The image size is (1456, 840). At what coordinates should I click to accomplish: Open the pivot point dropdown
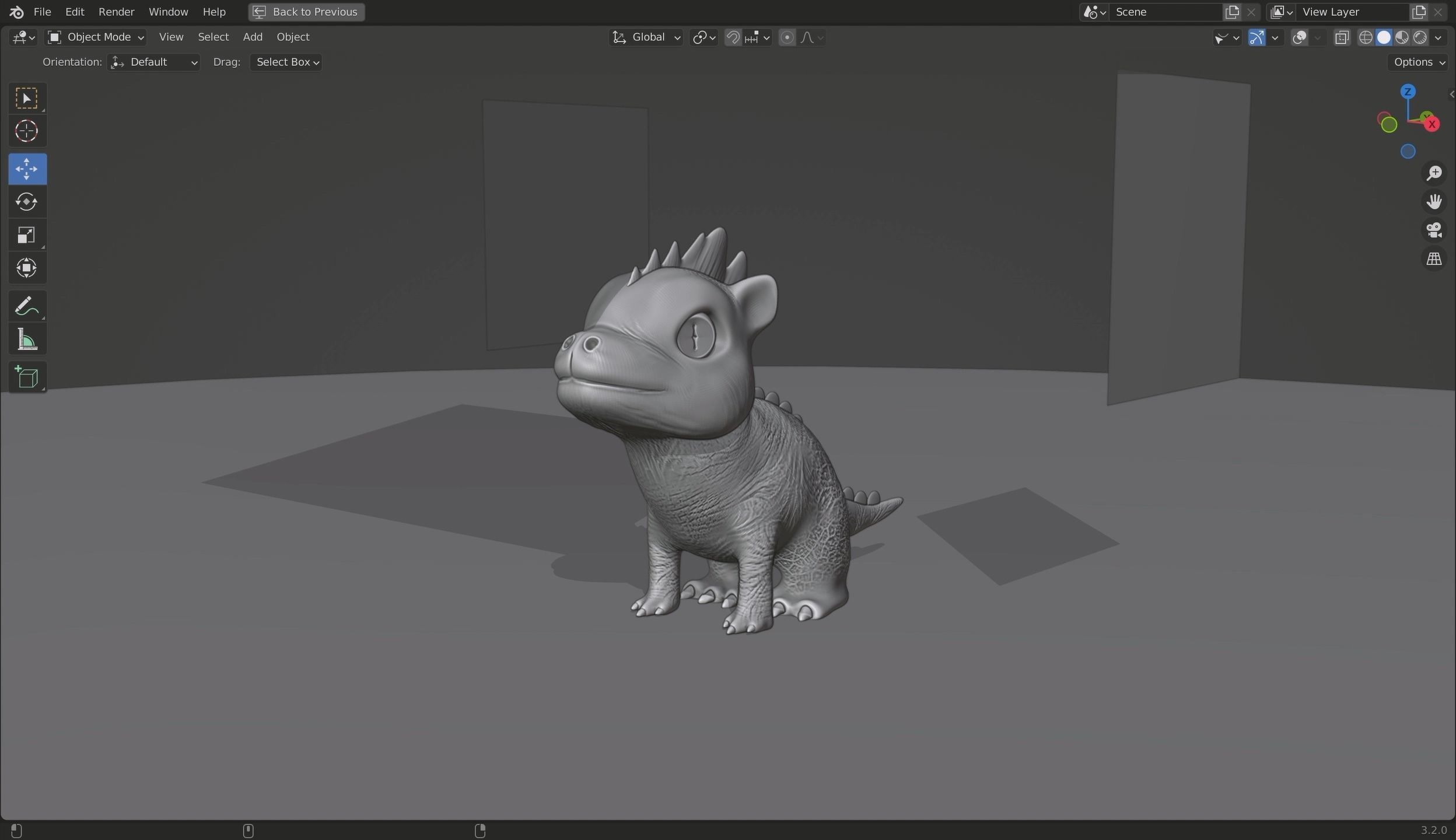pos(703,37)
